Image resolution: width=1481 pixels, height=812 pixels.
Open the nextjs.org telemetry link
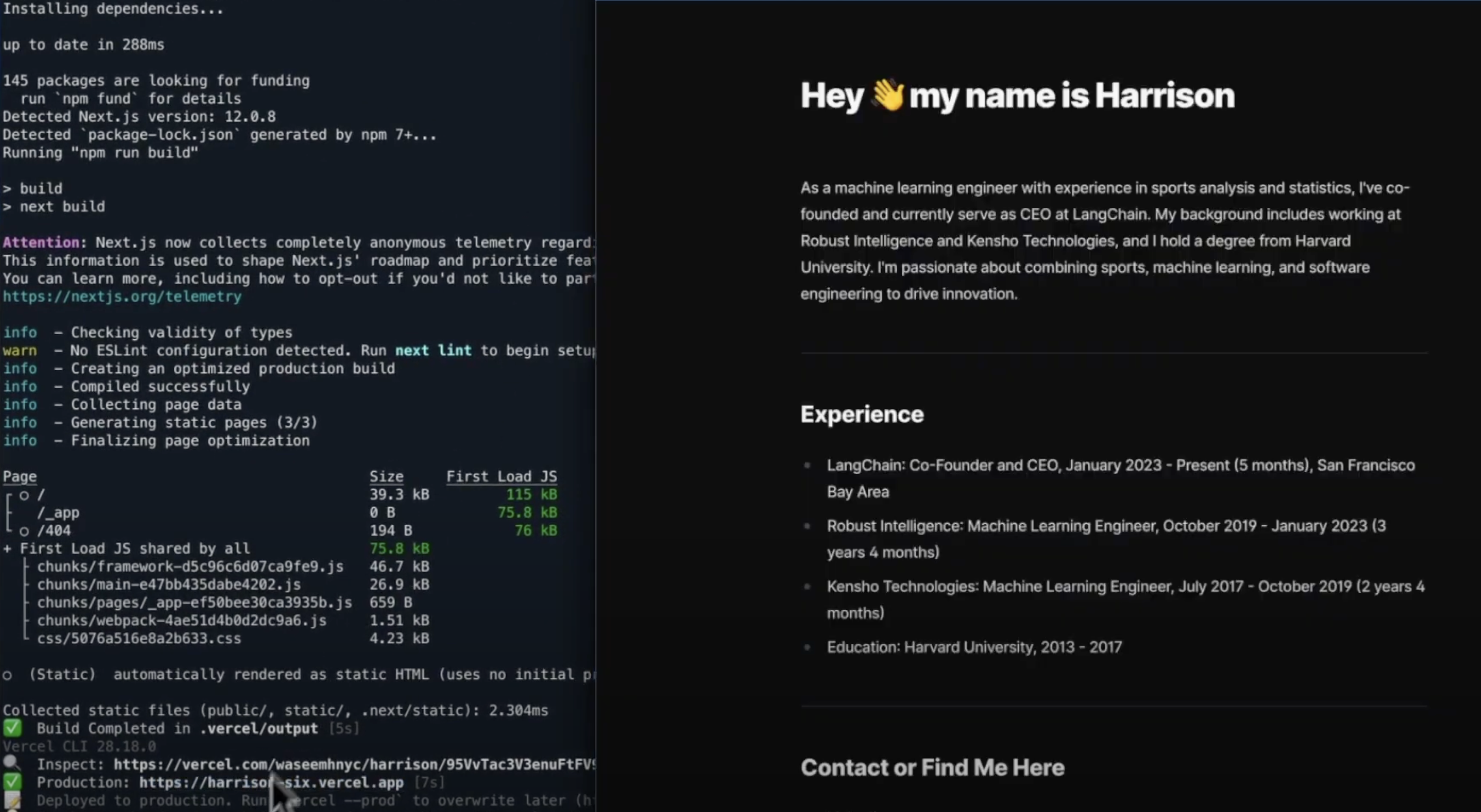[x=122, y=296]
